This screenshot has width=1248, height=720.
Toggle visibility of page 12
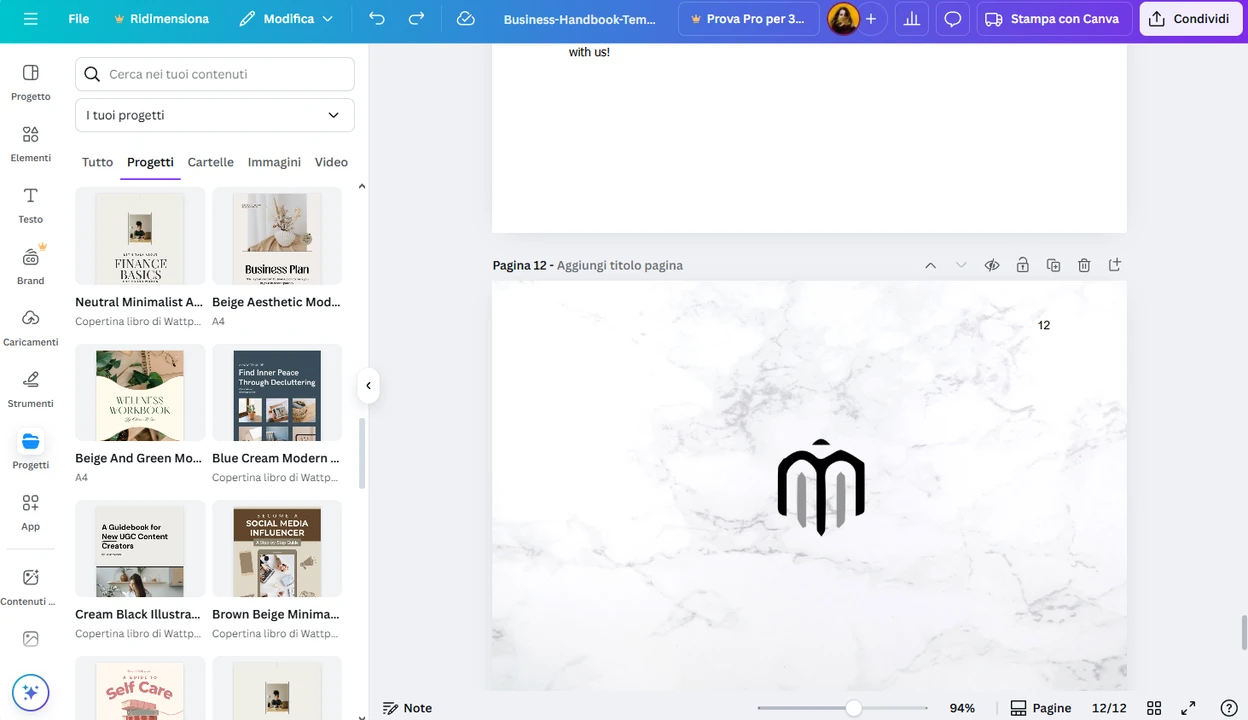point(992,265)
